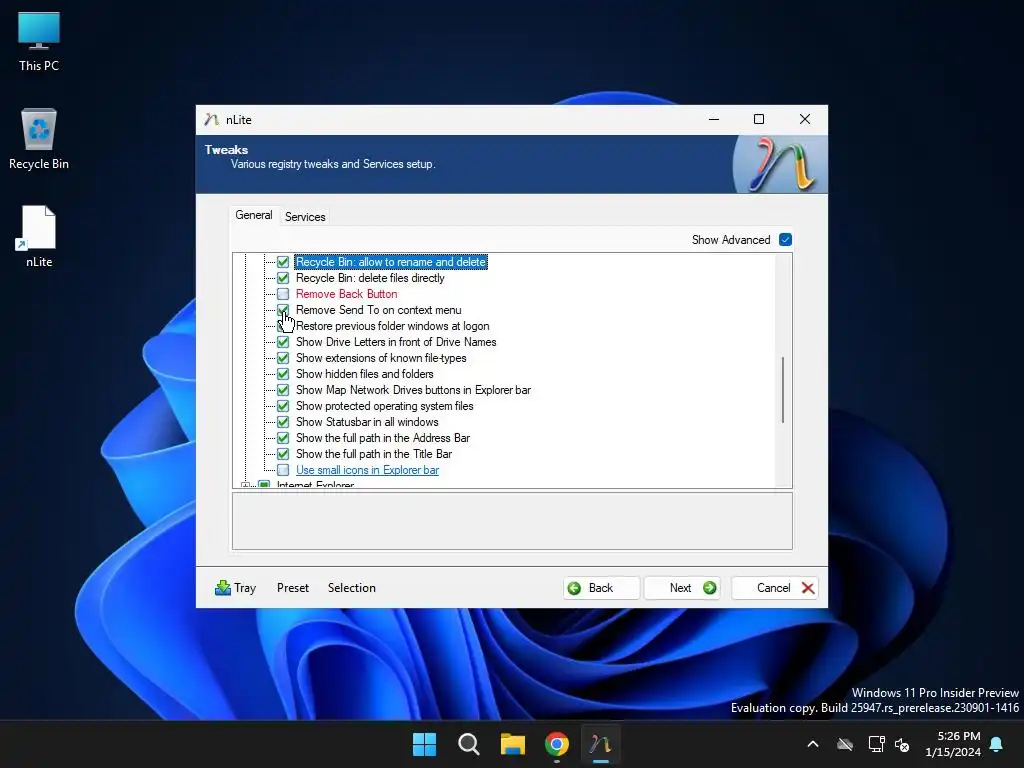This screenshot has height=768, width=1024.
Task: Click the Windows Start button
Action: click(x=424, y=744)
